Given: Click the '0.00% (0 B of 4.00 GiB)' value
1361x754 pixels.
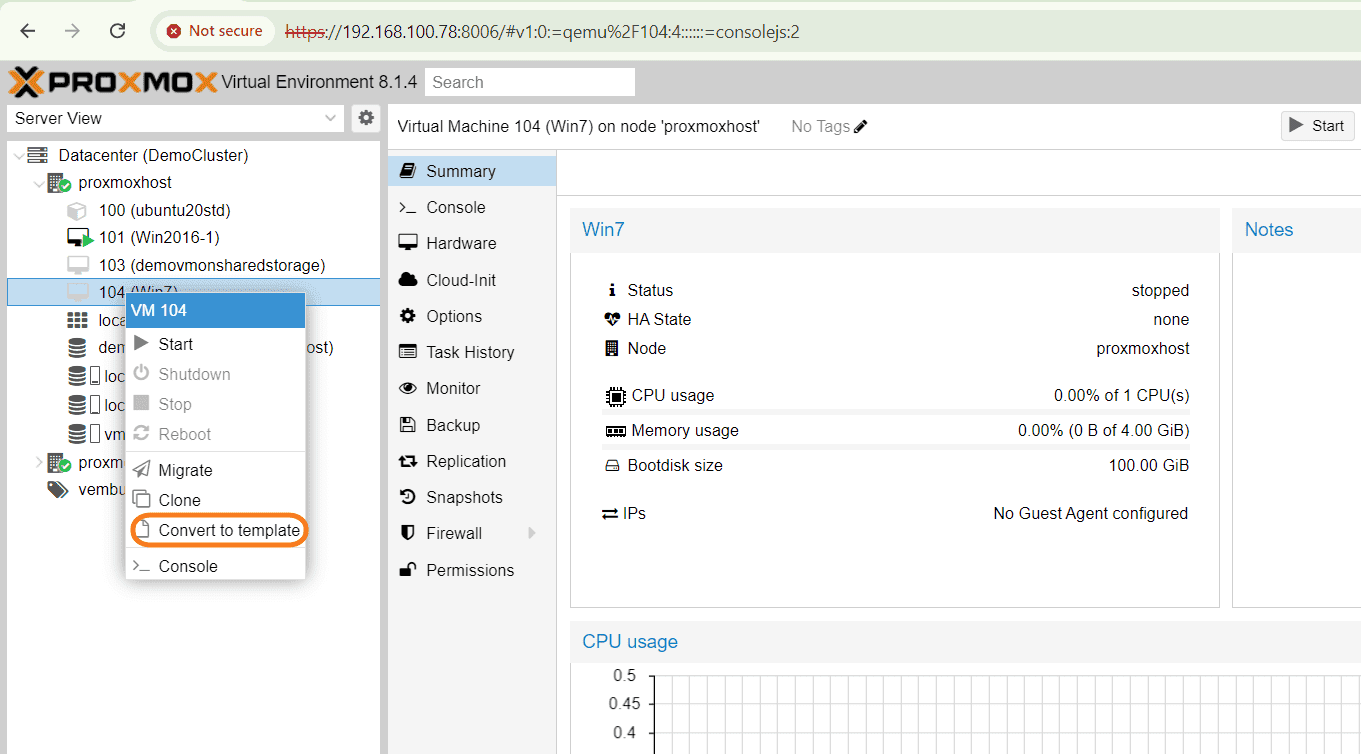Looking at the screenshot, I should click(x=1104, y=430).
